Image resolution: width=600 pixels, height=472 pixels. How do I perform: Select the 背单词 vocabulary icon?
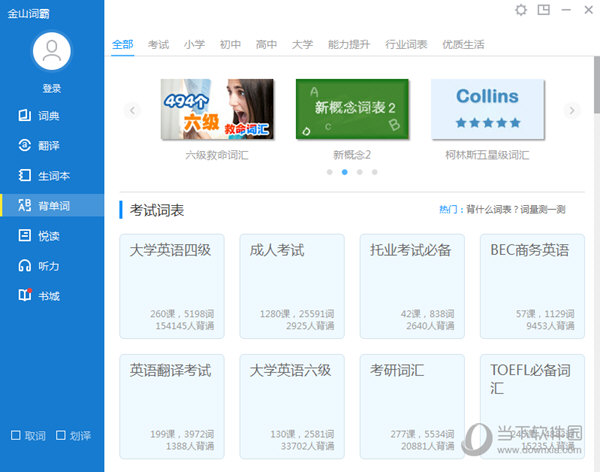point(25,206)
